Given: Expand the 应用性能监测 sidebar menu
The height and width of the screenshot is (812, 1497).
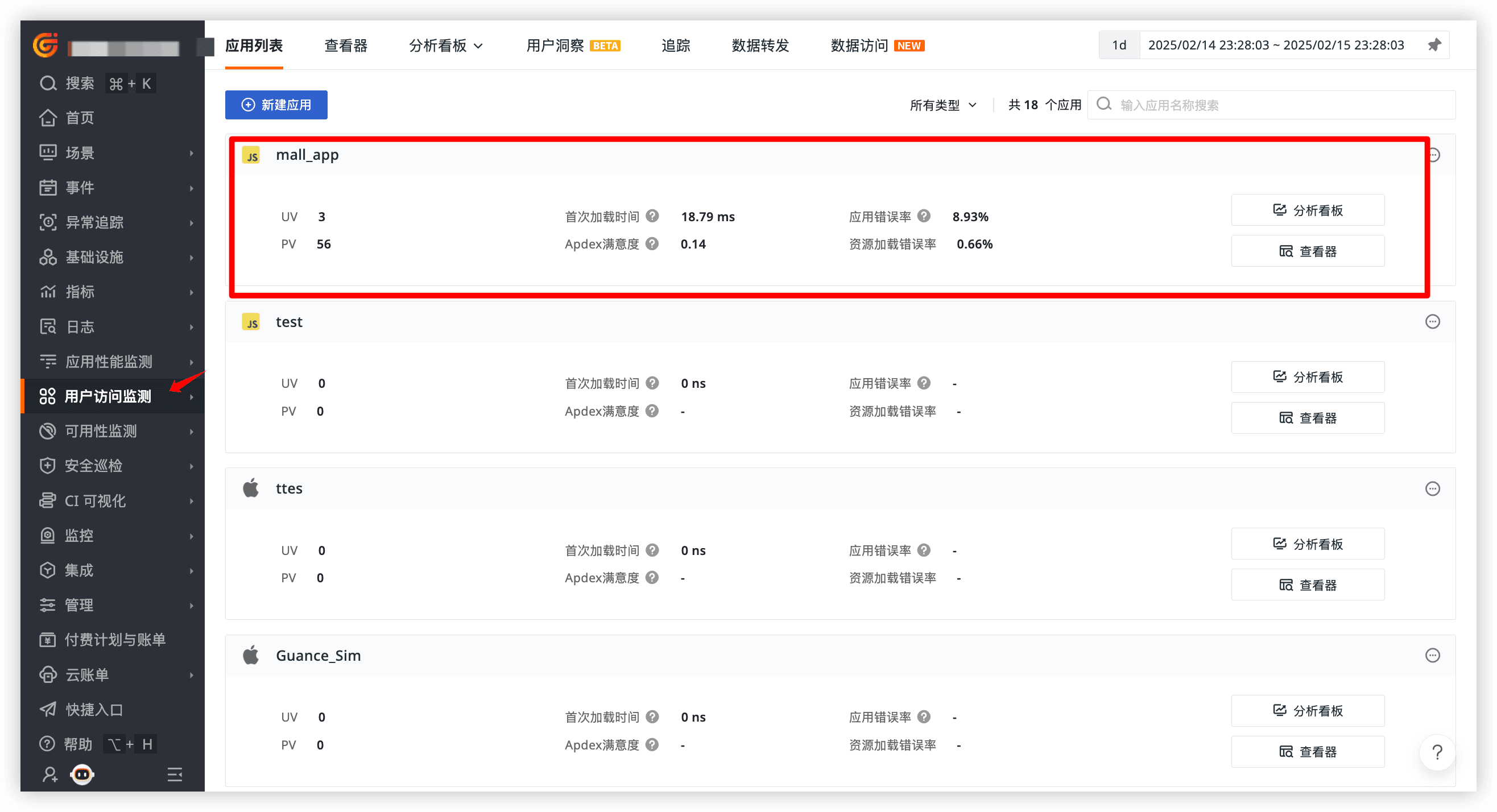Looking at the screenshot, I should click(109, 362).
